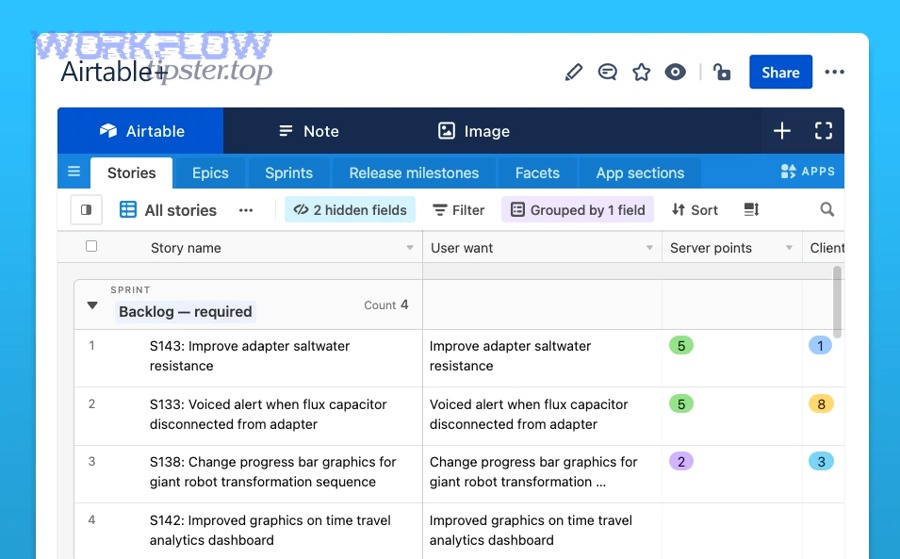Click row number 1

[91, 346]
